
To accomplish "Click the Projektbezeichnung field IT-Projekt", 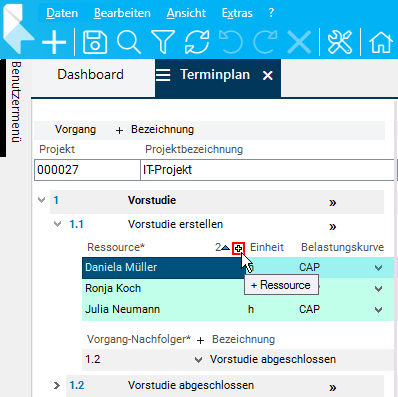I will (268, 170).
